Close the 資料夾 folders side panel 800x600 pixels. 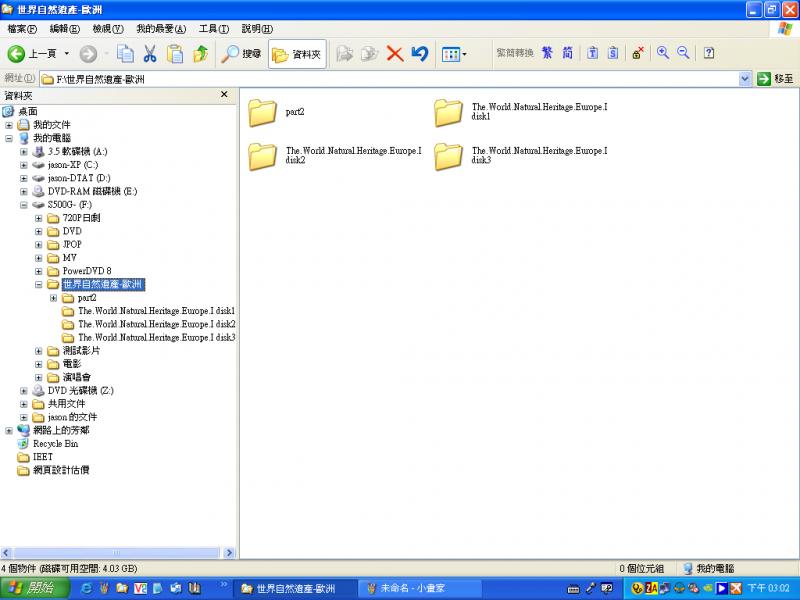[224, 95]
